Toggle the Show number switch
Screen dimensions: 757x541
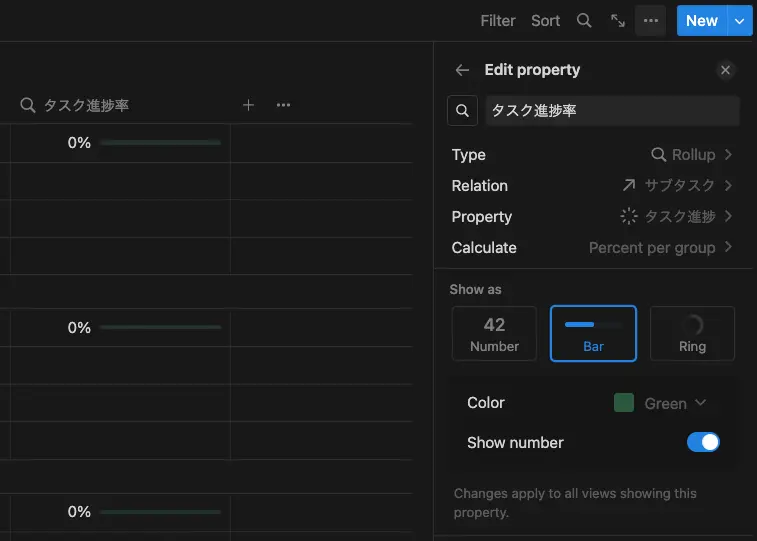pyautogui.click(x=703, y=442)
